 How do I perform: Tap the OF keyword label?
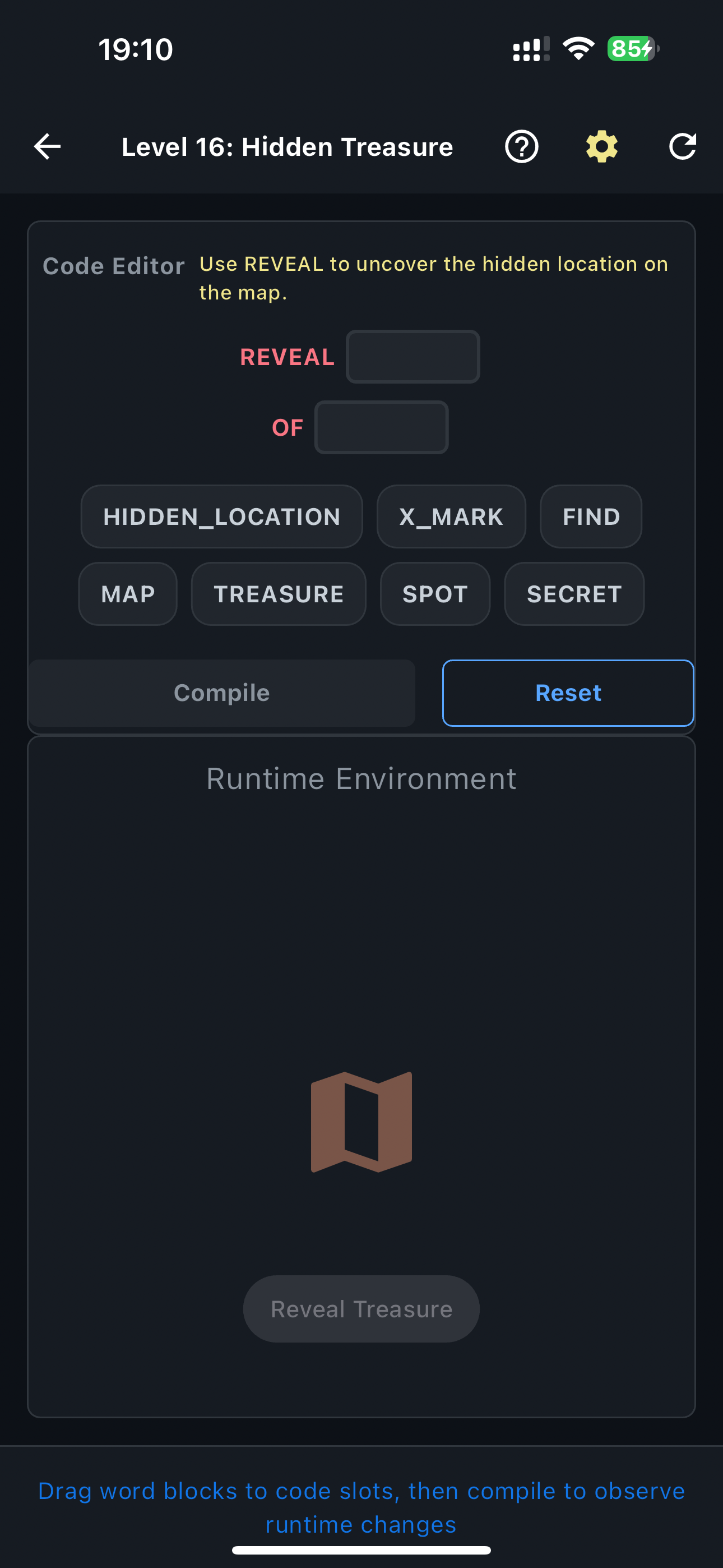tap(288, 428)
